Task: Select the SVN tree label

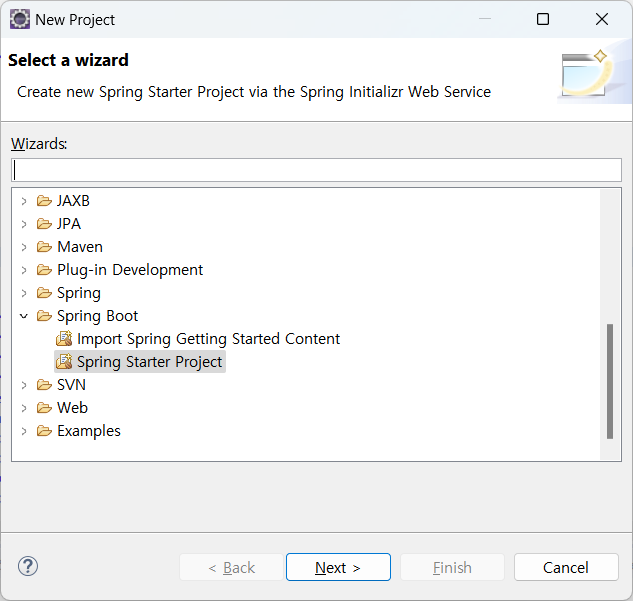Action: [71, 385]
